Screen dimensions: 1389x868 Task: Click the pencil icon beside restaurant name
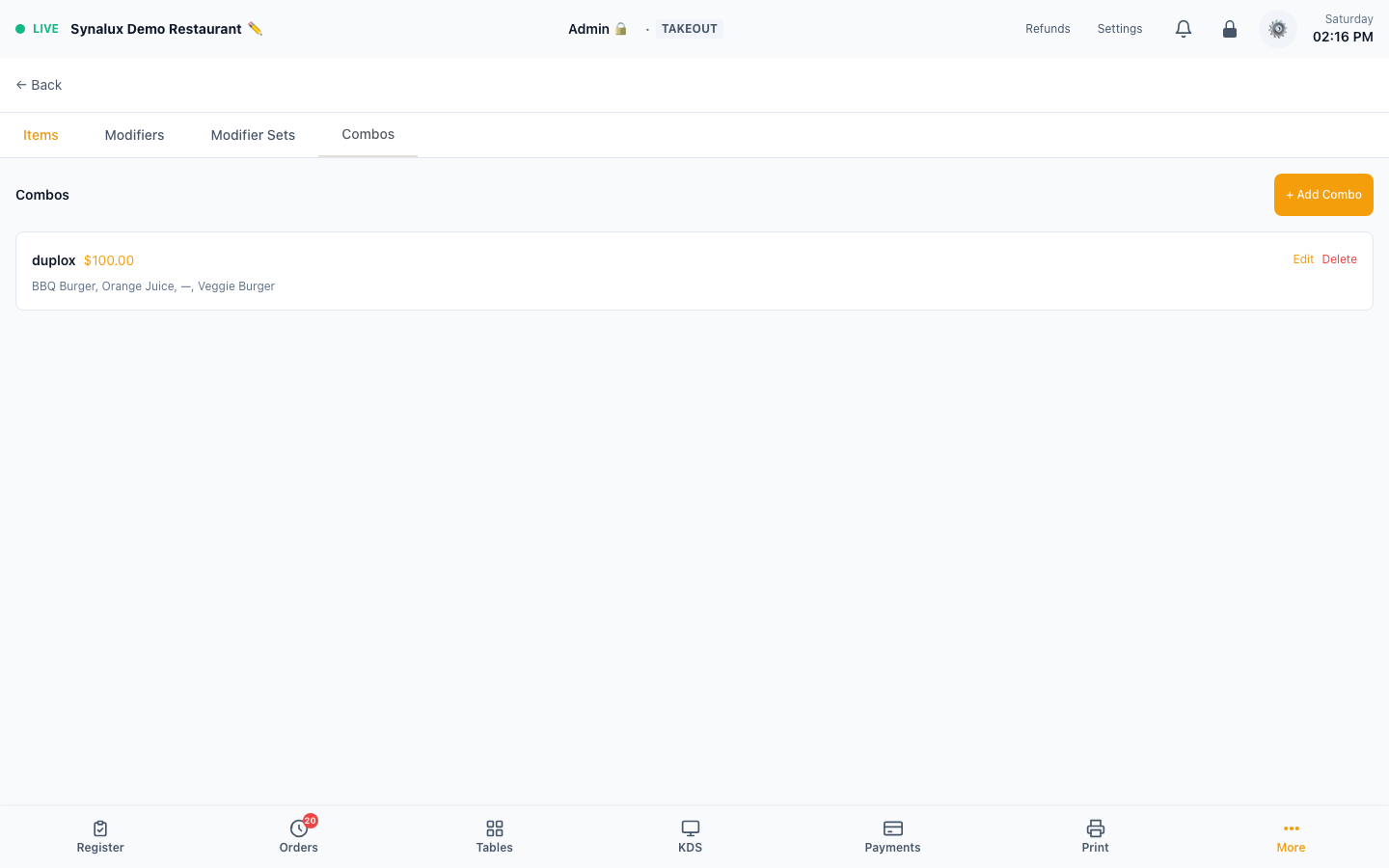pos(255,29)
